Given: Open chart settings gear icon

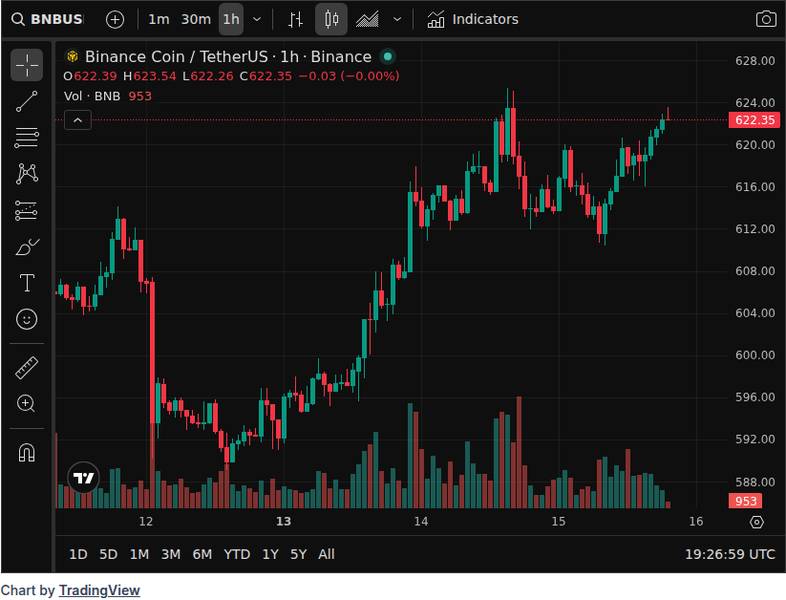Looking at the screenshot, I should [x=756, y=522].
